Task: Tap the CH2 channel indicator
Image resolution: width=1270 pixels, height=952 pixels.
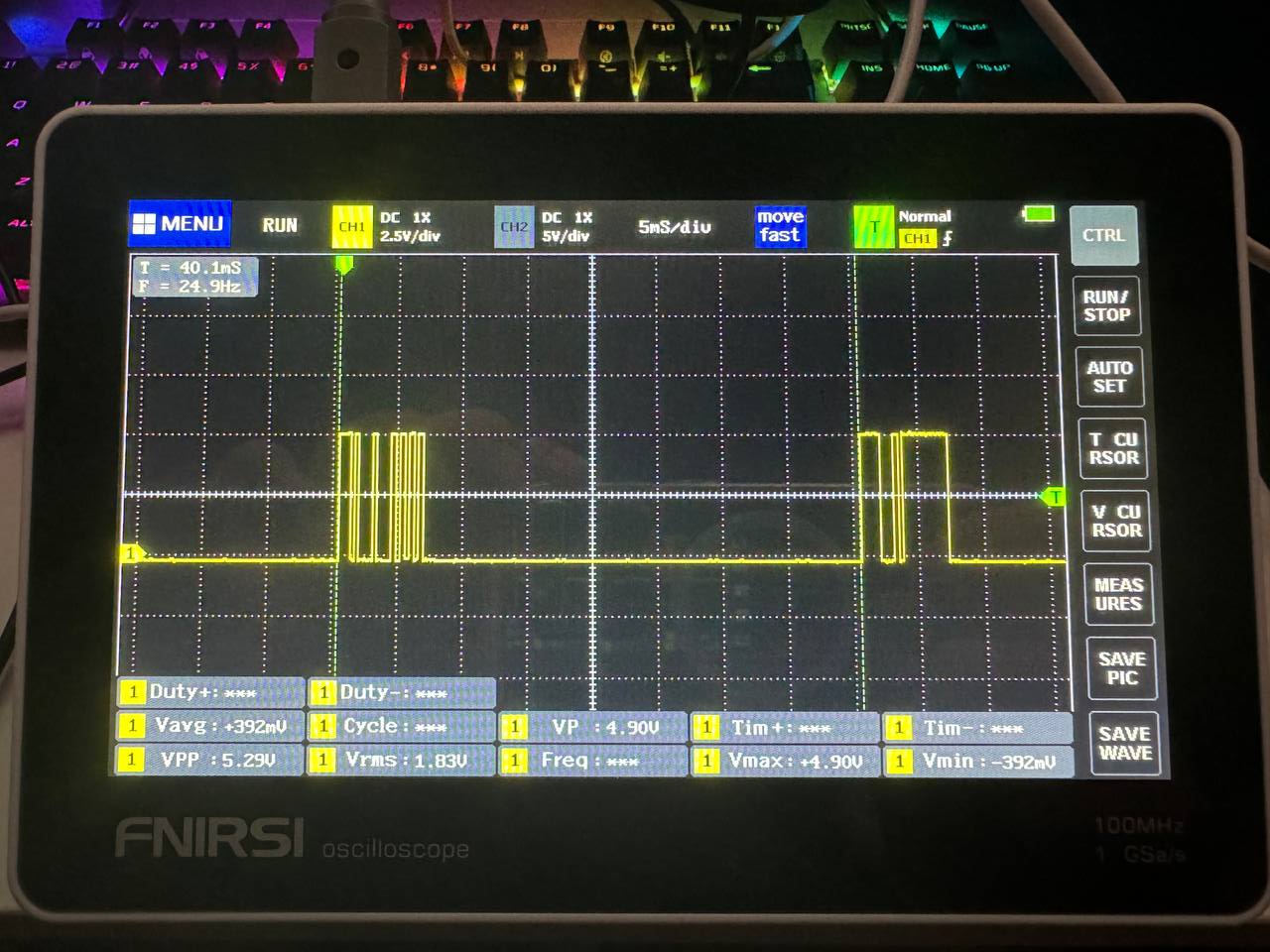Action: click(x=513, y=227)
